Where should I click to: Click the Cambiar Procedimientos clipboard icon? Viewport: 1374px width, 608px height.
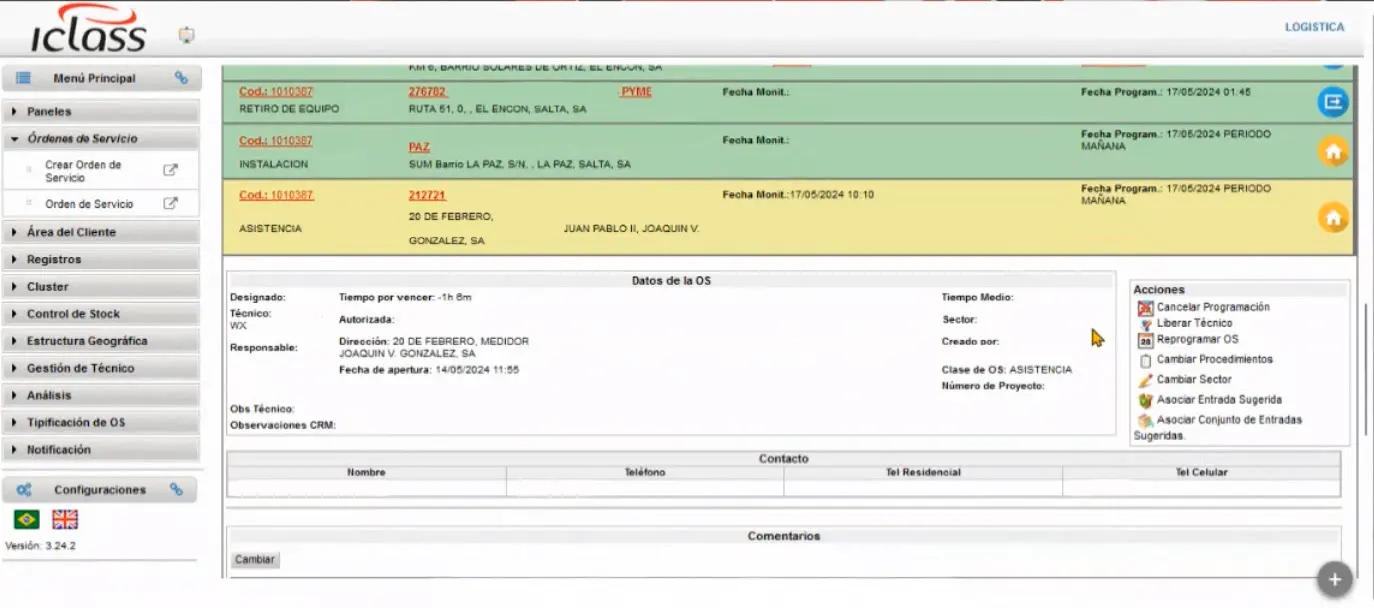coord(1146,360)
